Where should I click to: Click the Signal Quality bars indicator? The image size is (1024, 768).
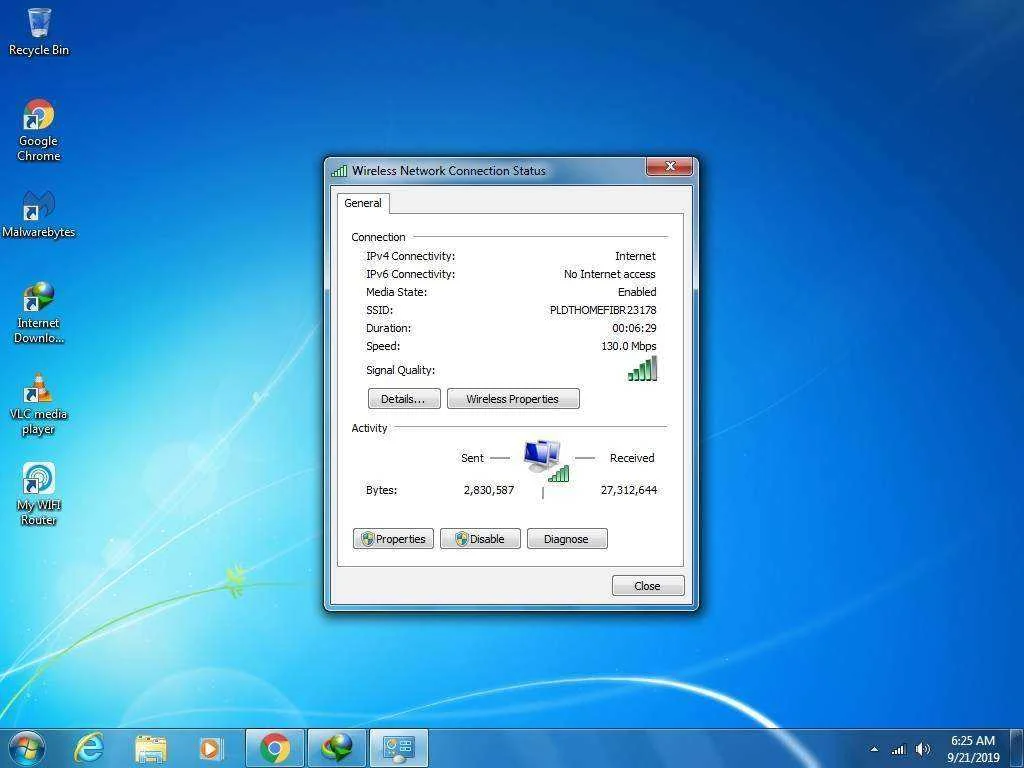coord(643,368)
